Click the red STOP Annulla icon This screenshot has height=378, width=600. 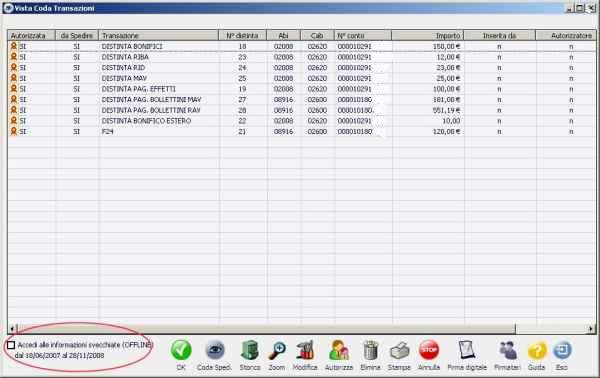(x=429, y=350)
